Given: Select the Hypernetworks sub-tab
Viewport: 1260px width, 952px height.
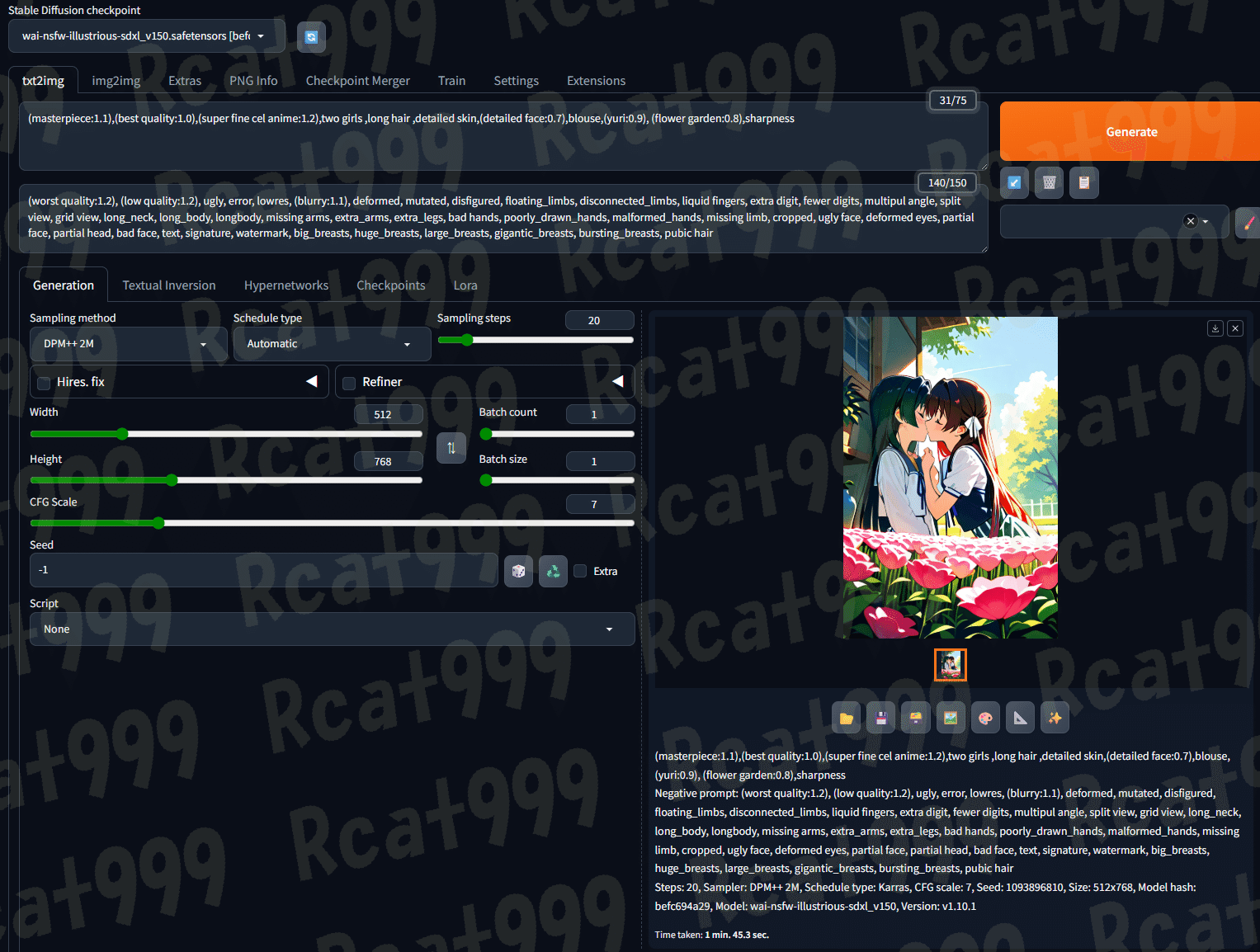Looking at the screenshot, I should point(286,285).
